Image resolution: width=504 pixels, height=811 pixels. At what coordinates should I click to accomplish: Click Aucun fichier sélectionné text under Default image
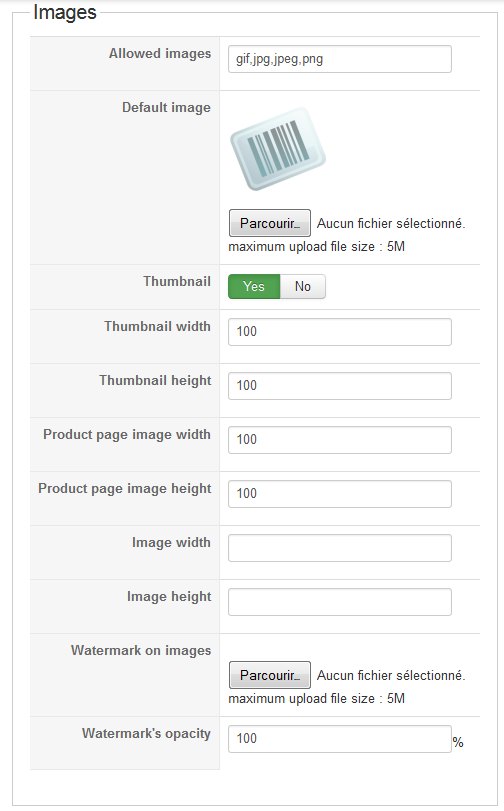pos(391,223)
